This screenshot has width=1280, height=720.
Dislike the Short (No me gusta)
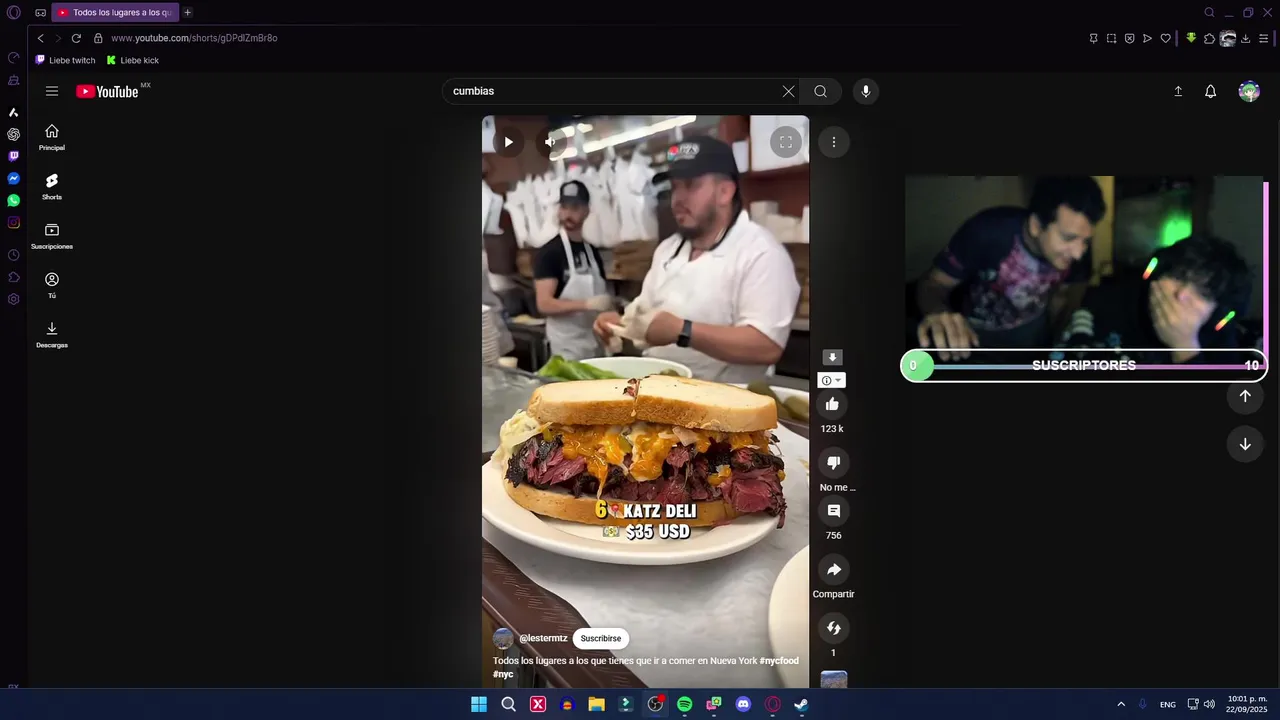[x=833, y=462]
